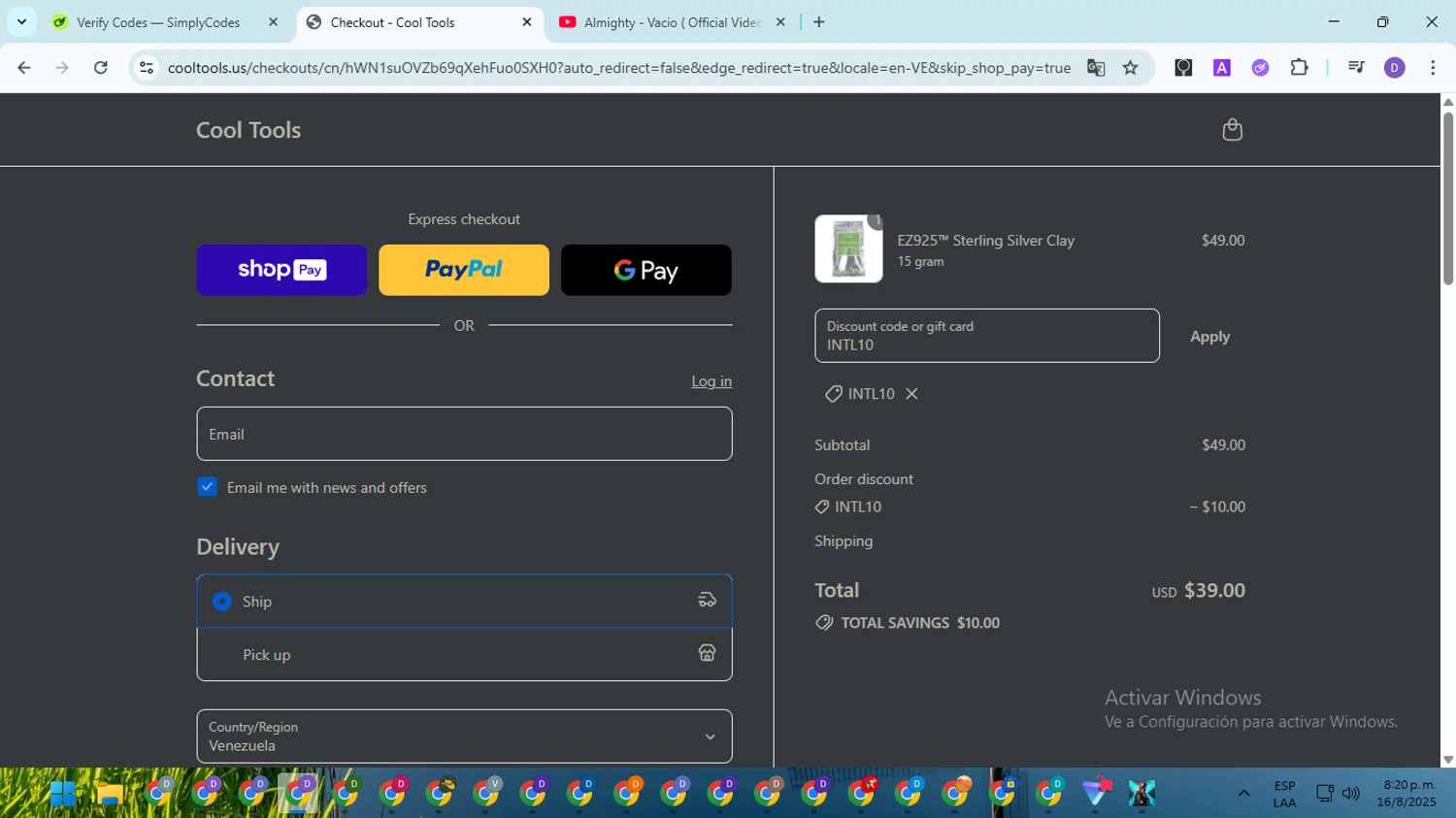
Task: Open the purple round extension icon
Action: 1260,68
